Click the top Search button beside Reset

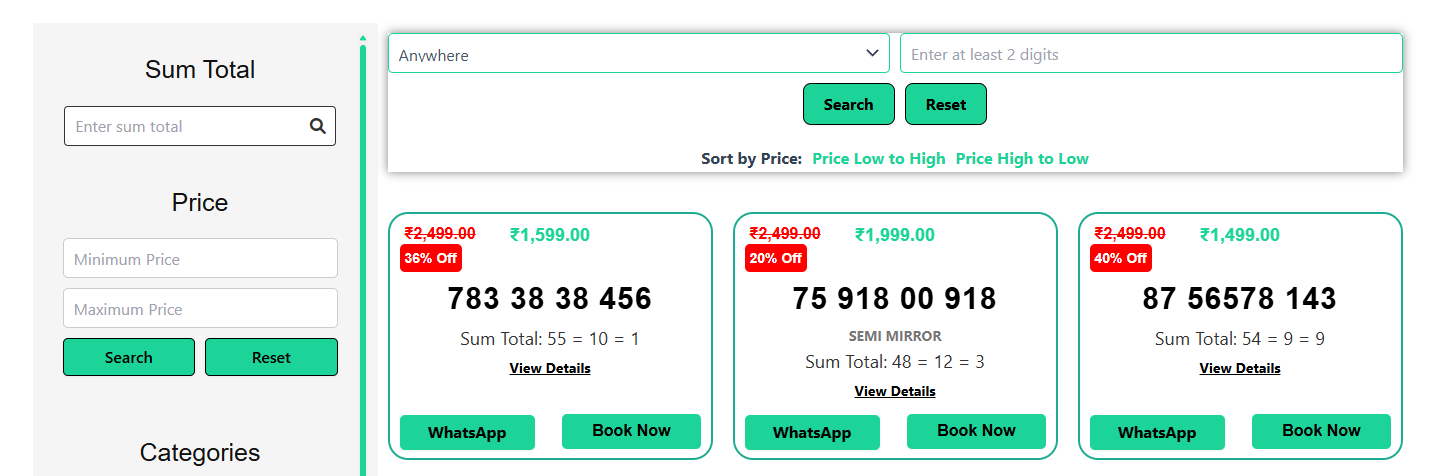848,105
